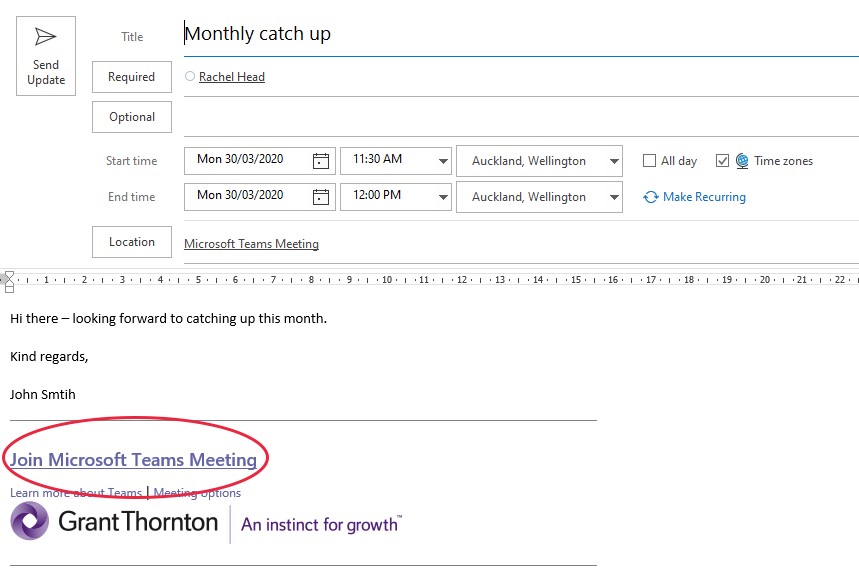Click the empty Optional attendees field

pos(520,117)
